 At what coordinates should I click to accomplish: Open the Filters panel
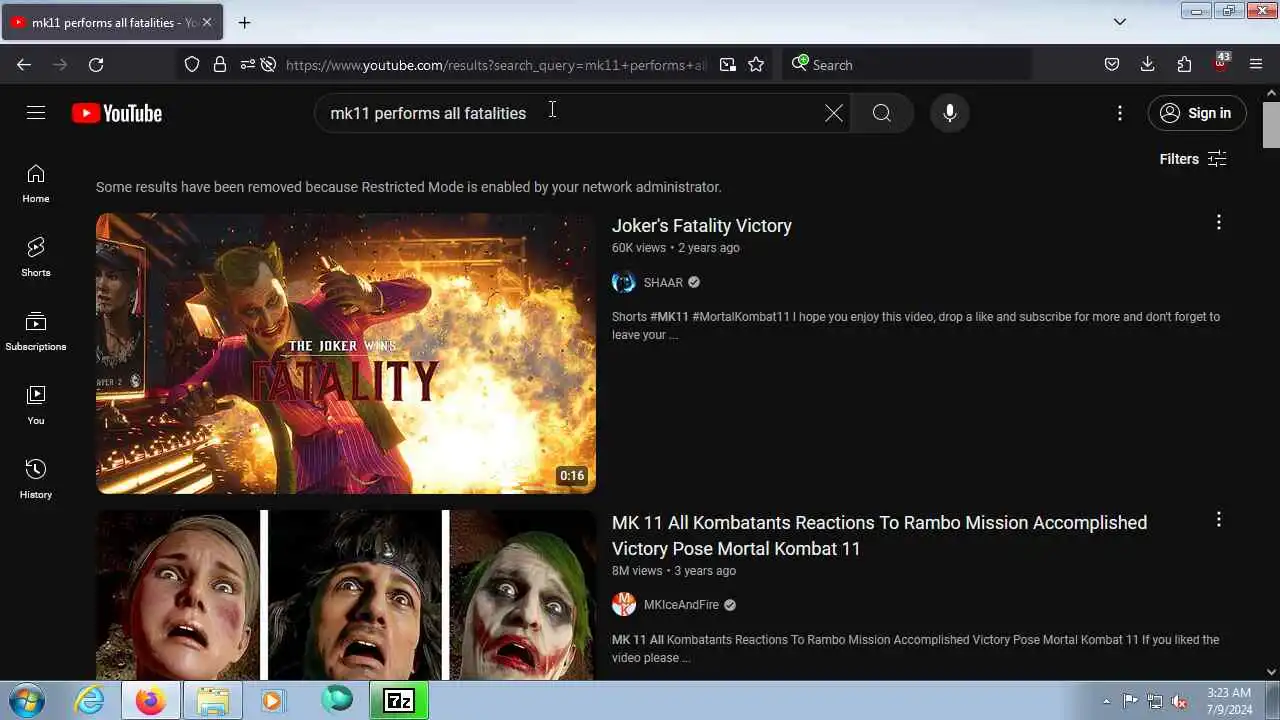1193,159
